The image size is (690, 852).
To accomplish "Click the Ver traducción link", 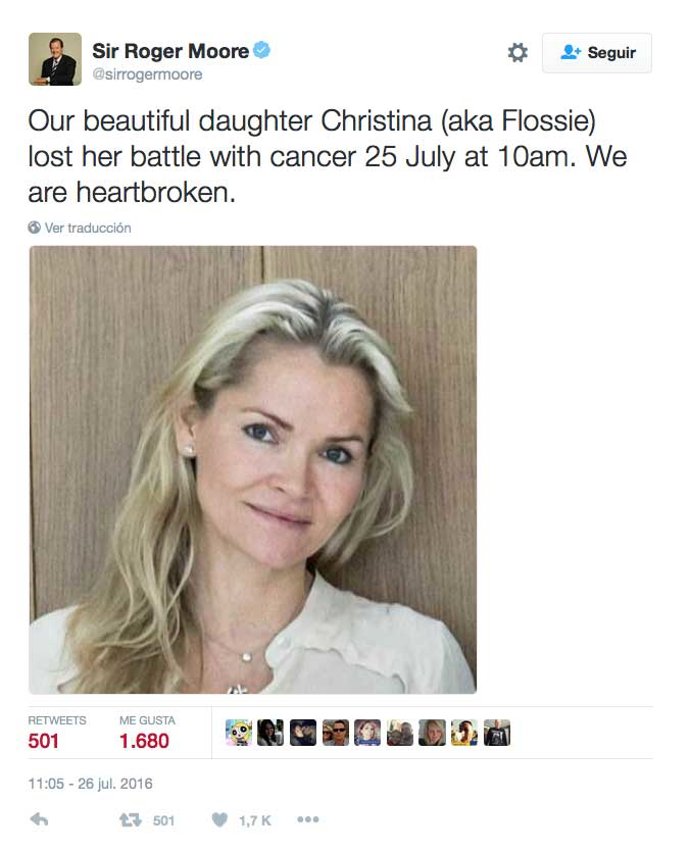I will 88,228.
